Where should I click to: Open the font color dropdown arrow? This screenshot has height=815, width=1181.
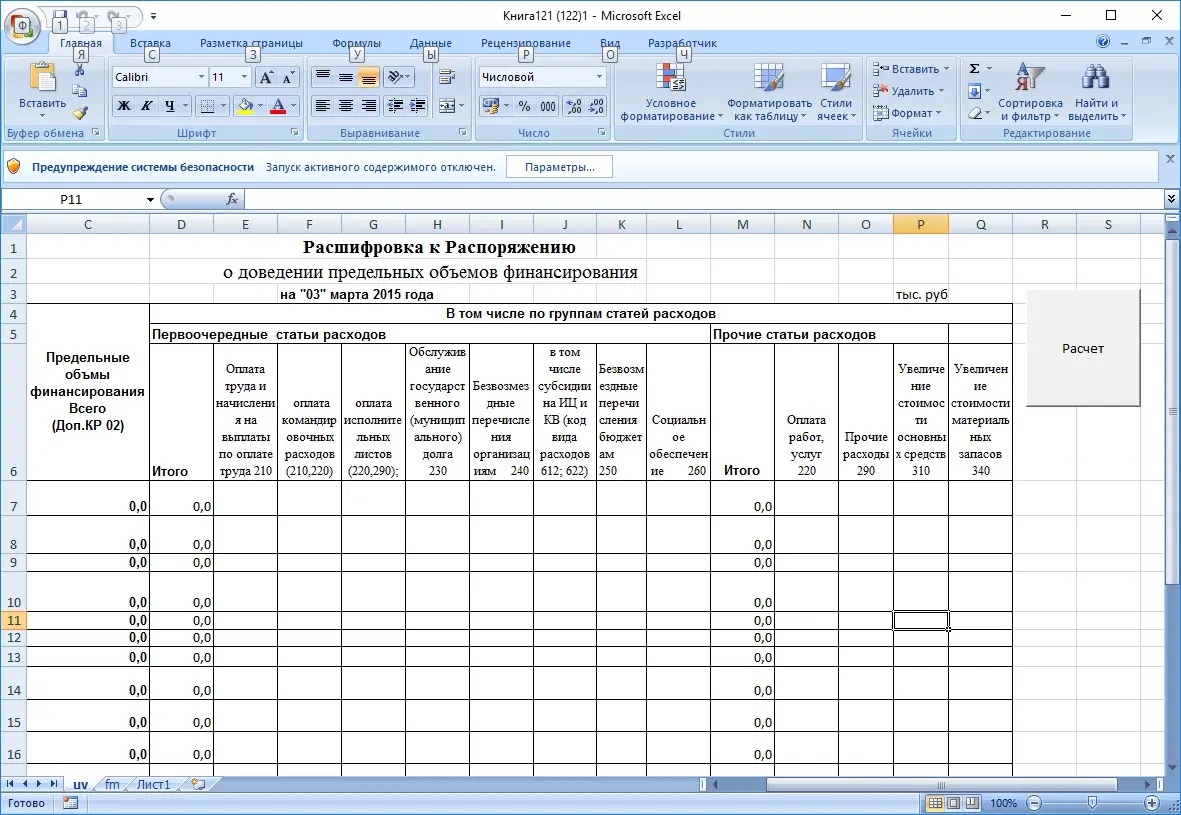point(293,106)
